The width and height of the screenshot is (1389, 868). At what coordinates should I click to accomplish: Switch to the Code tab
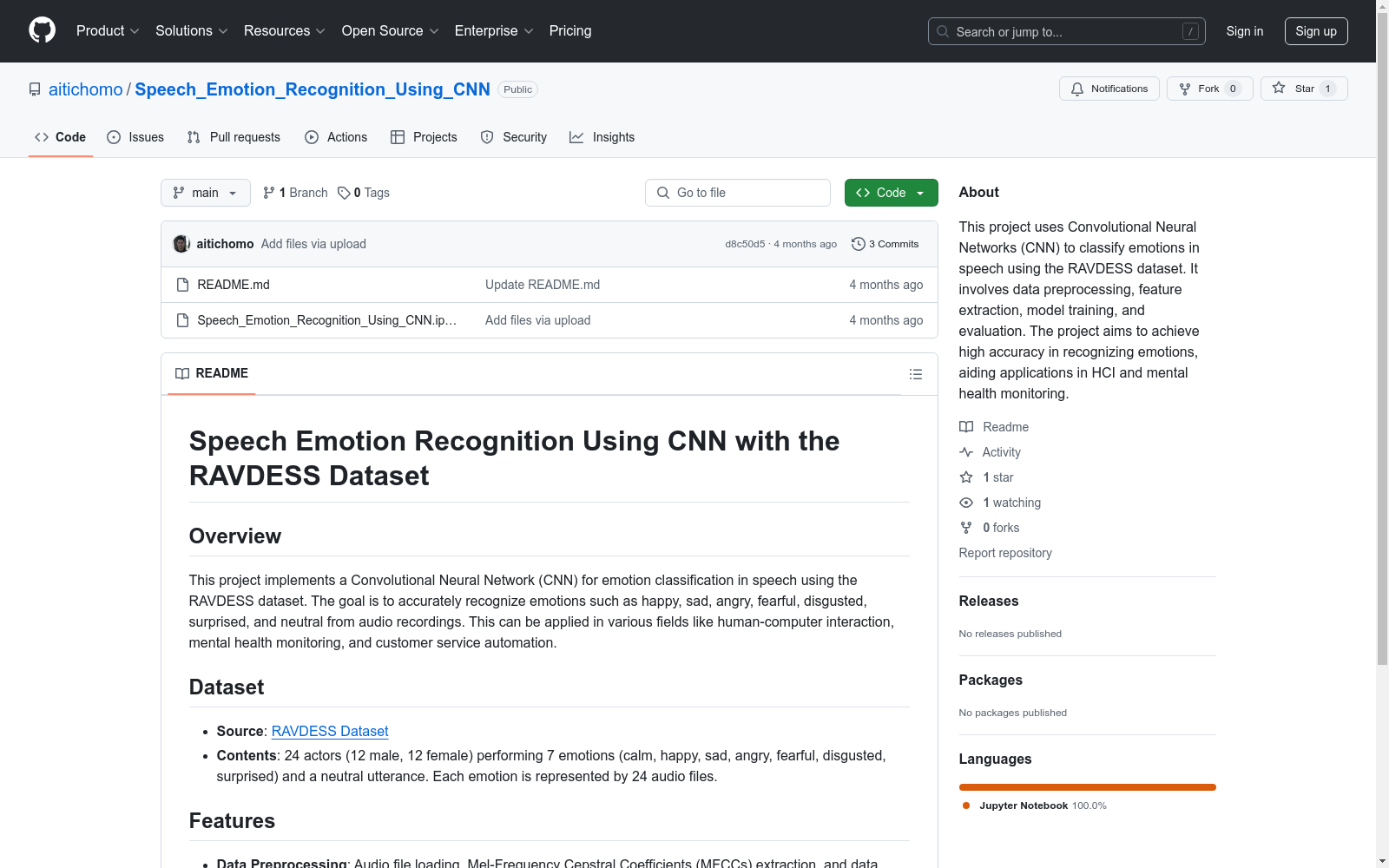tap(61, 137)
